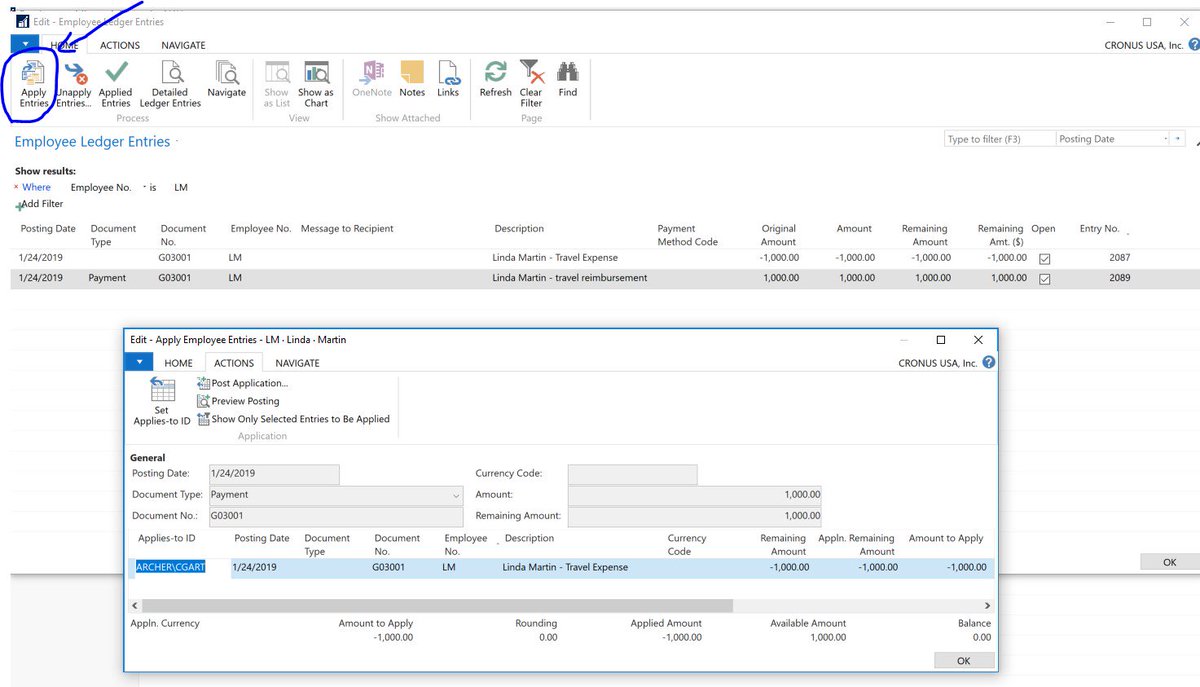Click the Where filter link

(36, 187)
